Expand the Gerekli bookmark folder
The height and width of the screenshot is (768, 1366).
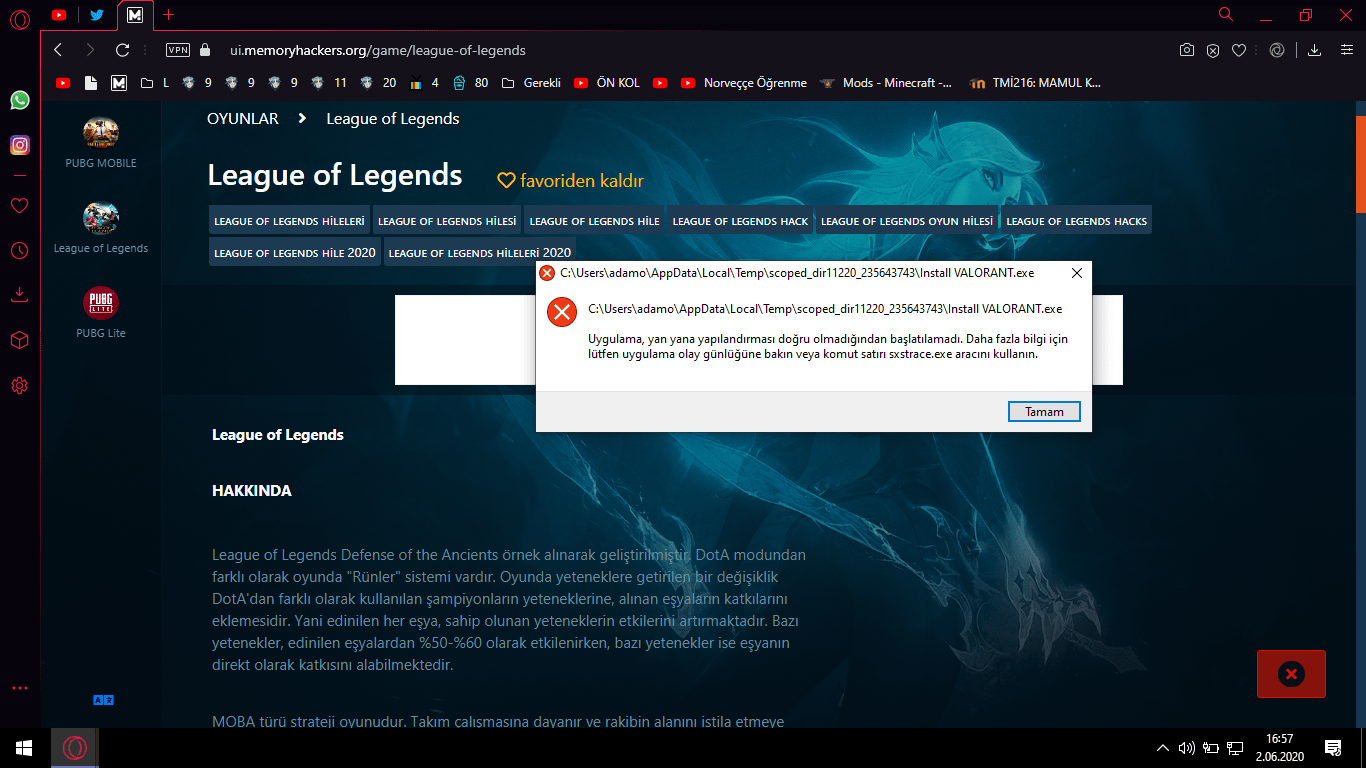tap(531, 83)
